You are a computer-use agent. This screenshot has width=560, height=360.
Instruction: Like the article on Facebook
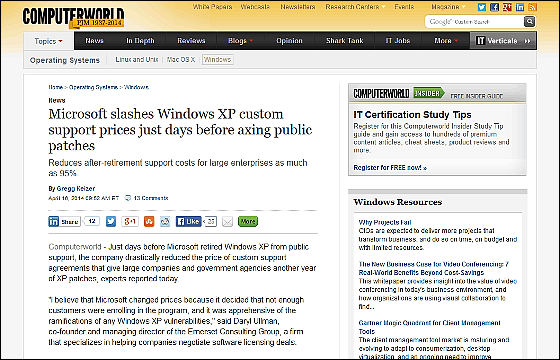click(x=189, y=221)
